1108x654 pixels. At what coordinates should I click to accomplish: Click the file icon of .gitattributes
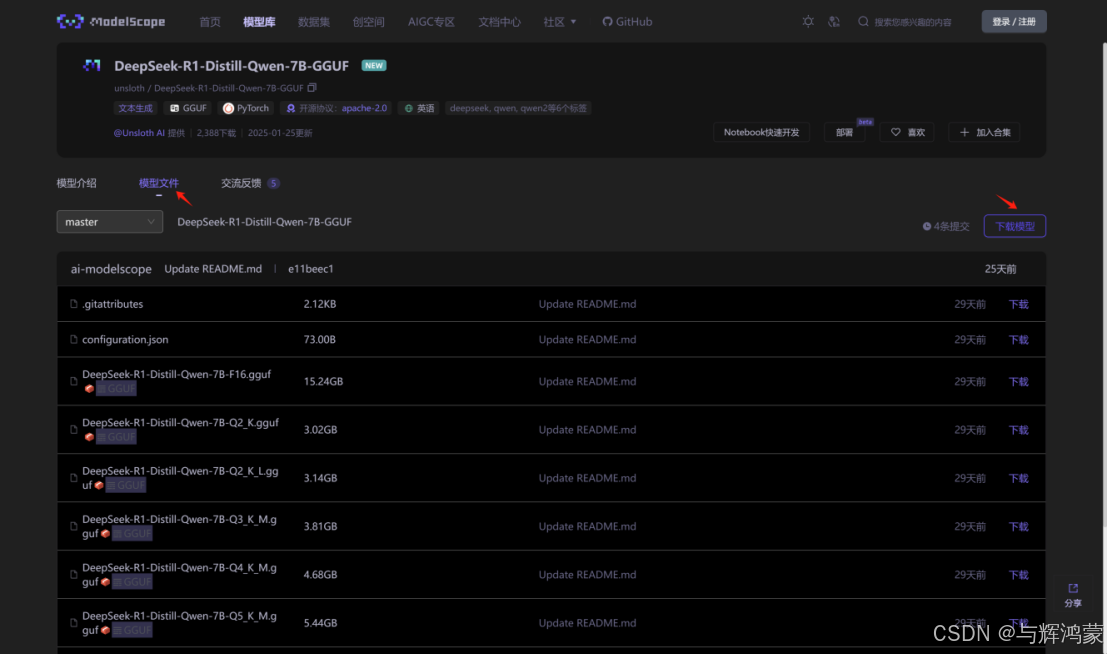click(x=73, y=304)
